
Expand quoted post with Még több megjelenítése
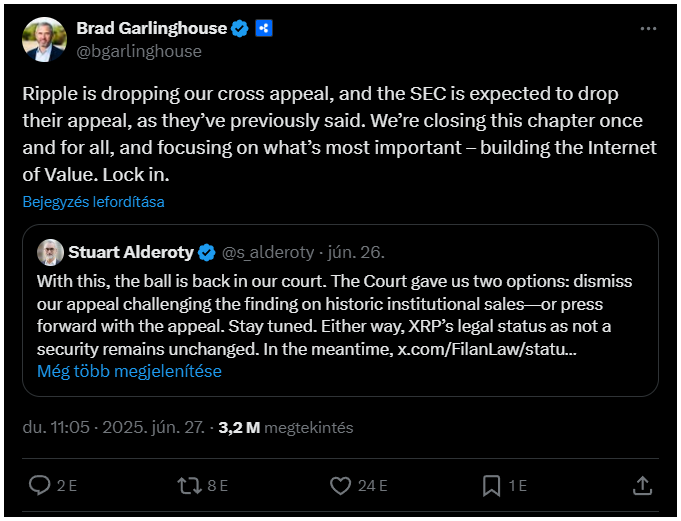(x=129, y=371)
